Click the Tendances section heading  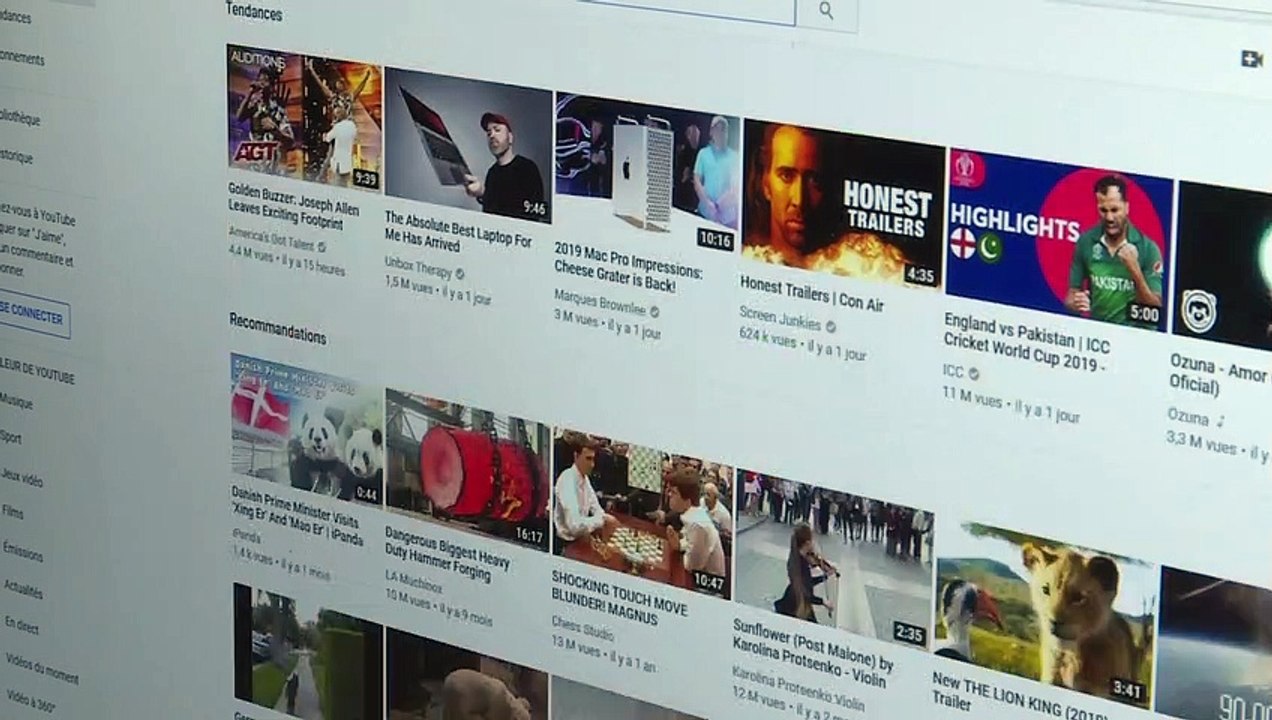(x=254, y=12)
